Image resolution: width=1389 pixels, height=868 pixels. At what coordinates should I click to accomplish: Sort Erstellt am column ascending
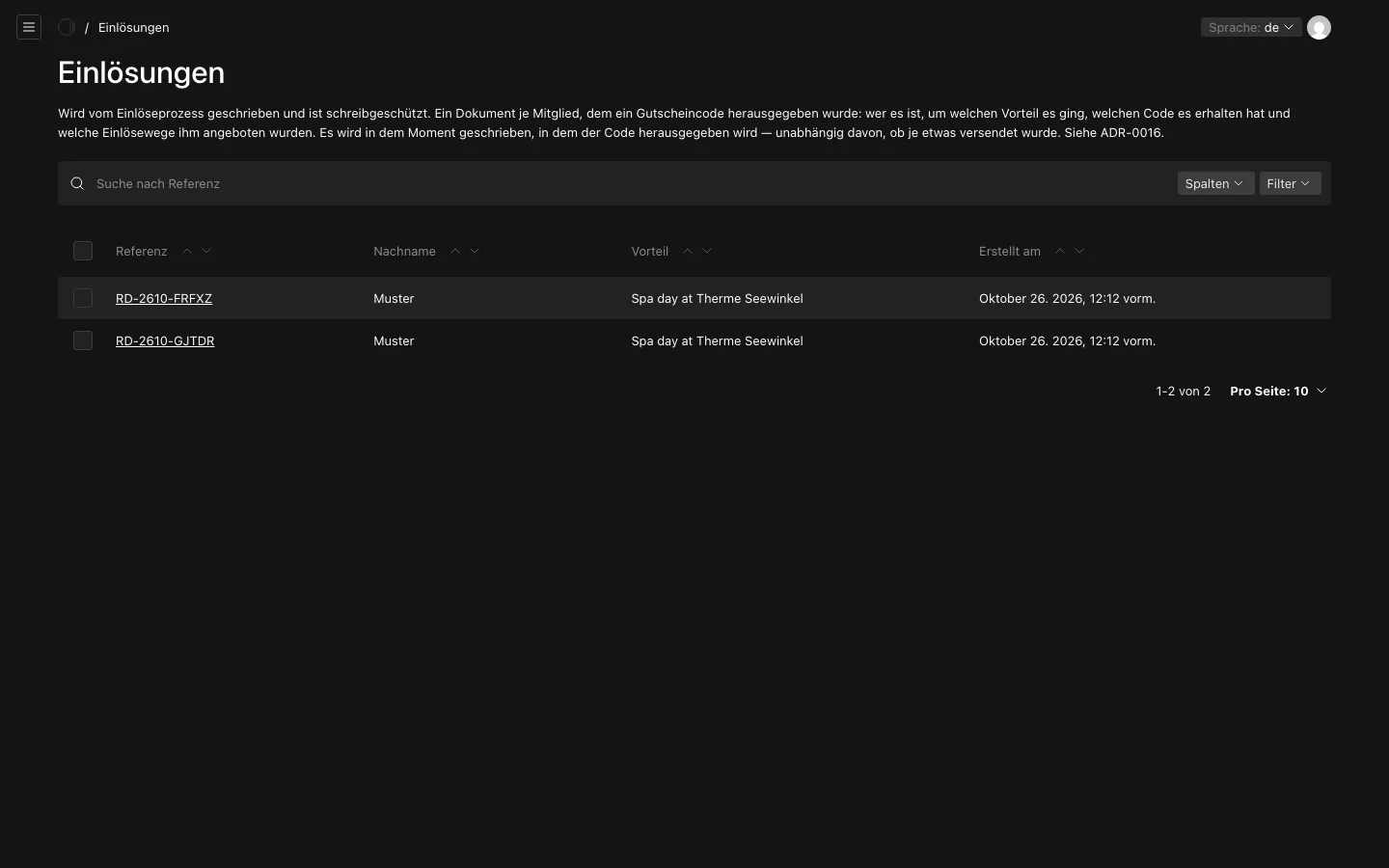coord(1060,251)
